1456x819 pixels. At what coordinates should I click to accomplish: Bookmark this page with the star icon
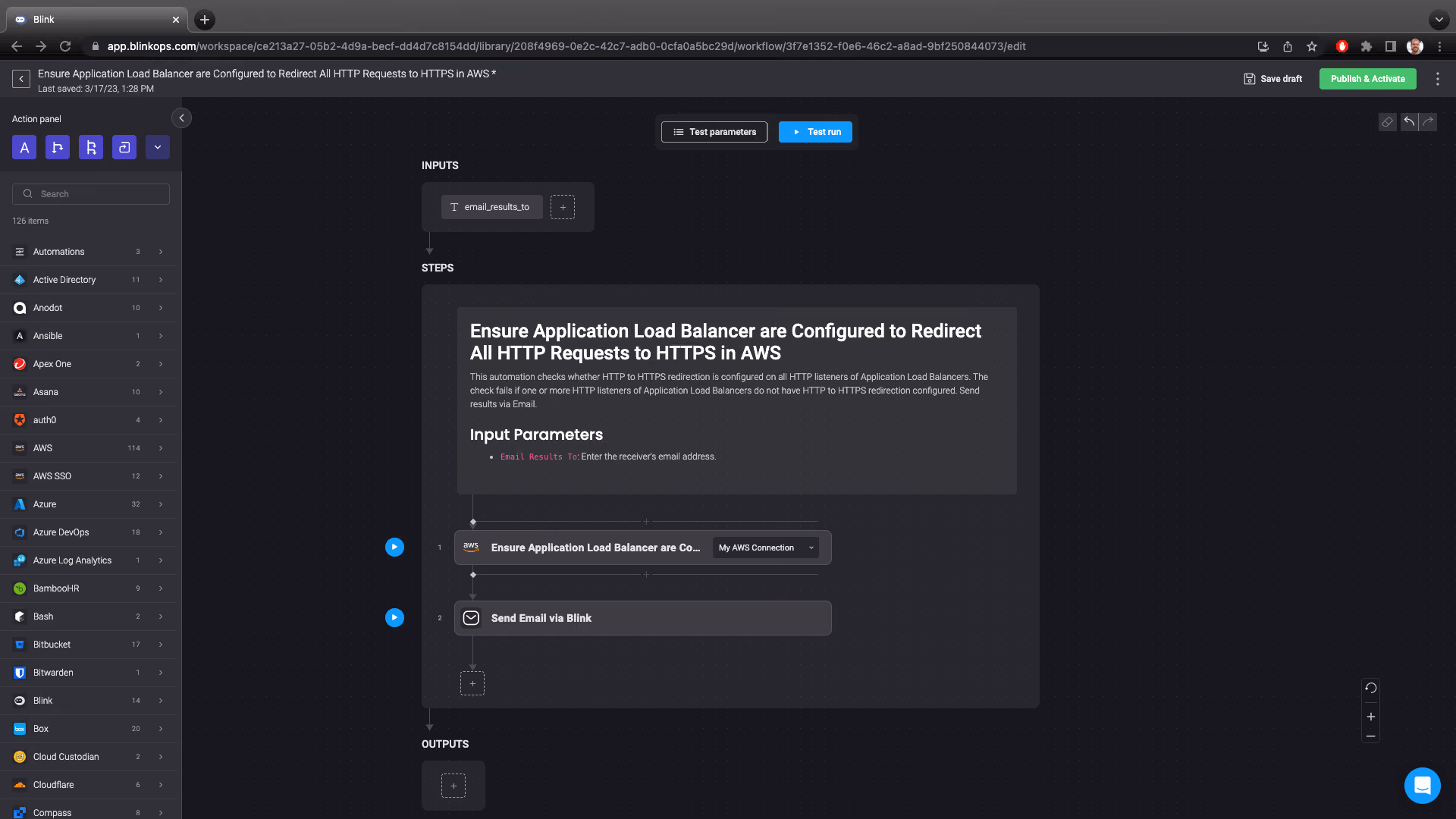point(1312,46)
